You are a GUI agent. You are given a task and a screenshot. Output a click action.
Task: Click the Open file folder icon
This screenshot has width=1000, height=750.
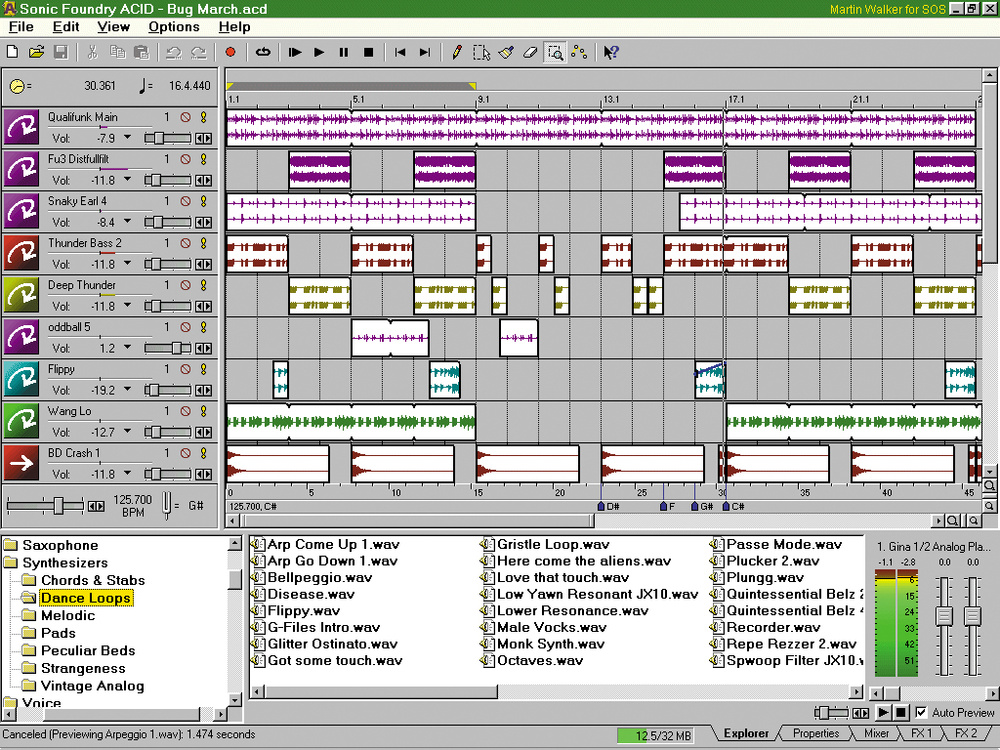click(36, 52)
